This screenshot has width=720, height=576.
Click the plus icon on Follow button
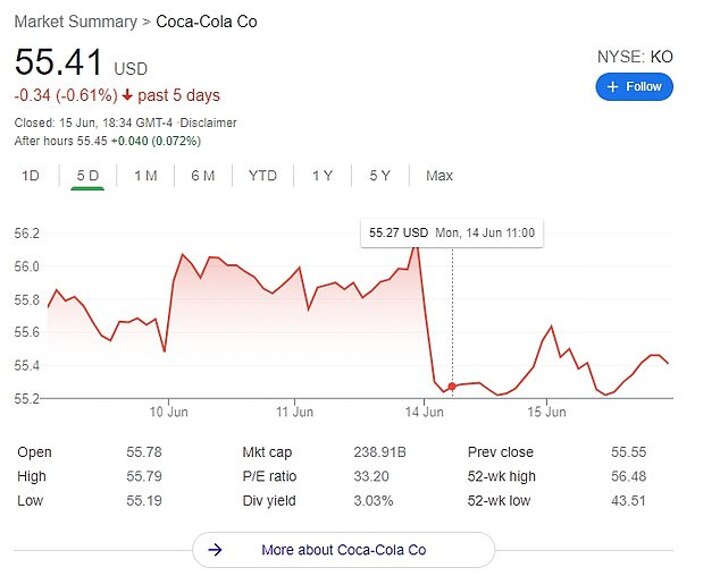[x=613, y=87]
